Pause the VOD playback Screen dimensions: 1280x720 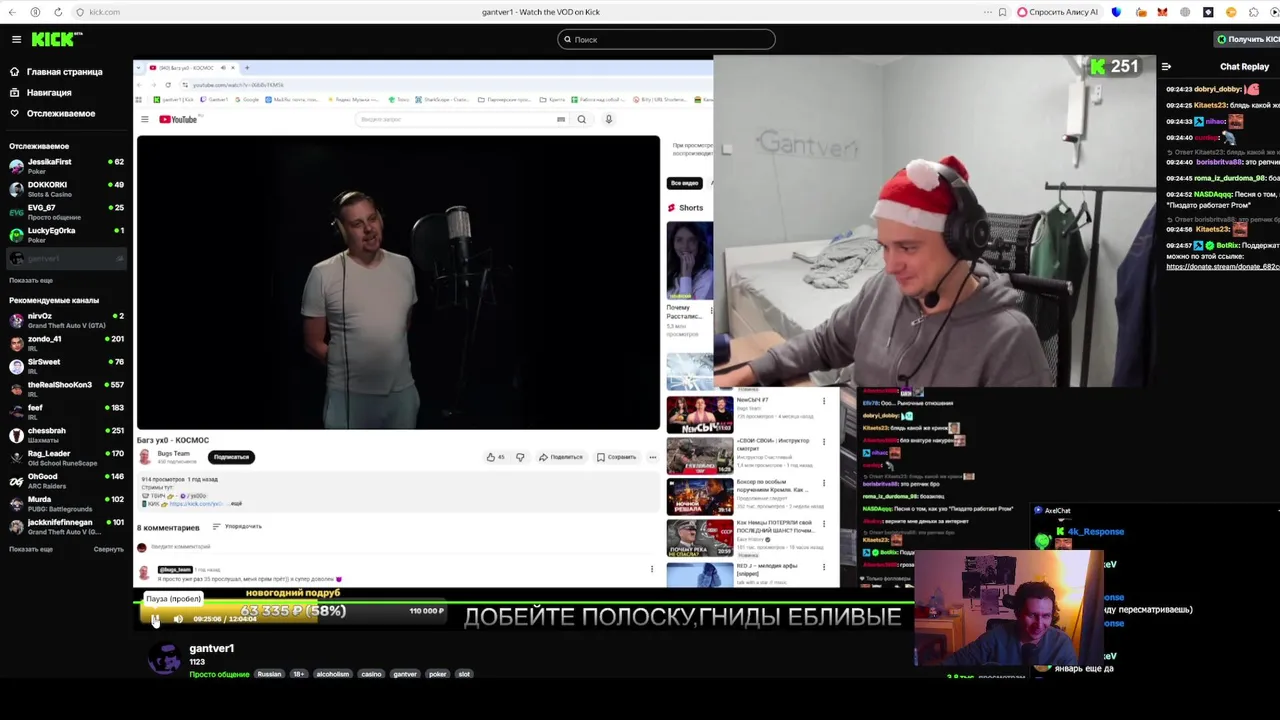point(155,619)
